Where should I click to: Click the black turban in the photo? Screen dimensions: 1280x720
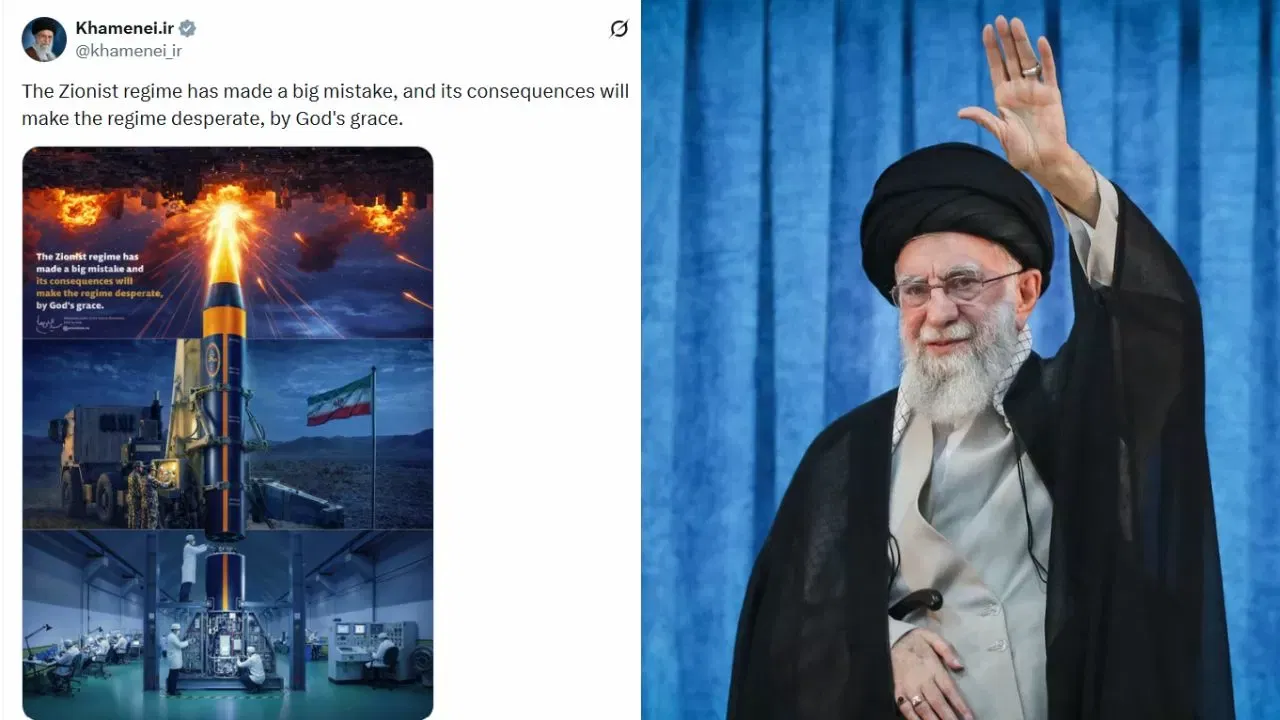(x=956, y=213)
